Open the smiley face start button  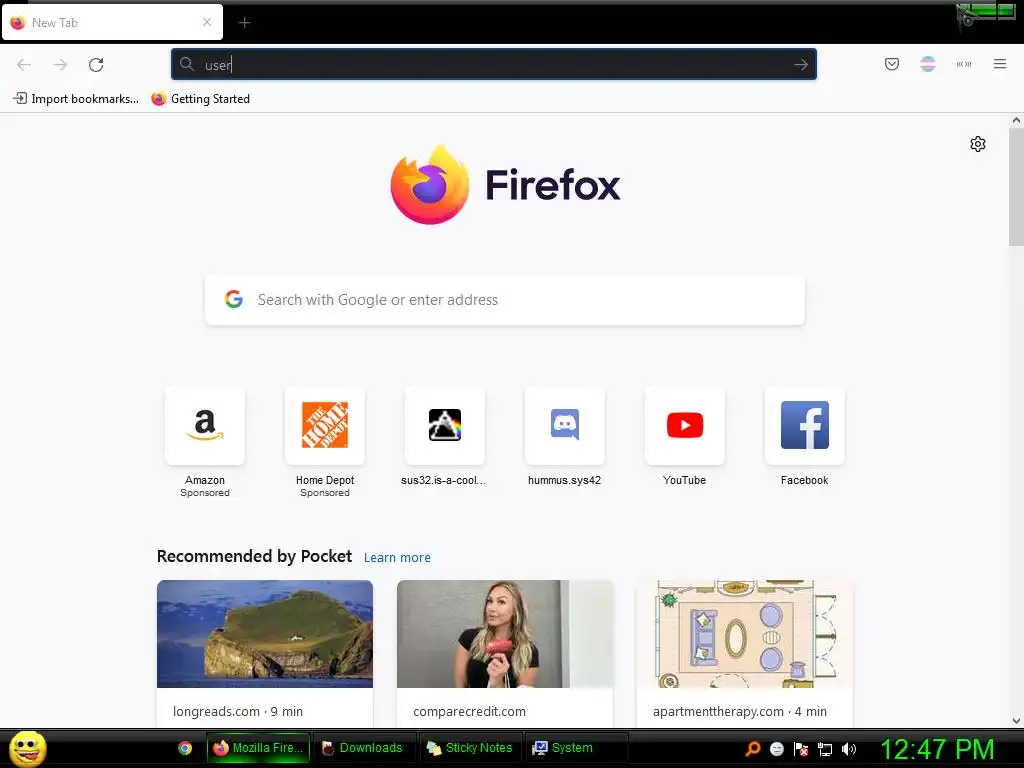tap(27, 748)
